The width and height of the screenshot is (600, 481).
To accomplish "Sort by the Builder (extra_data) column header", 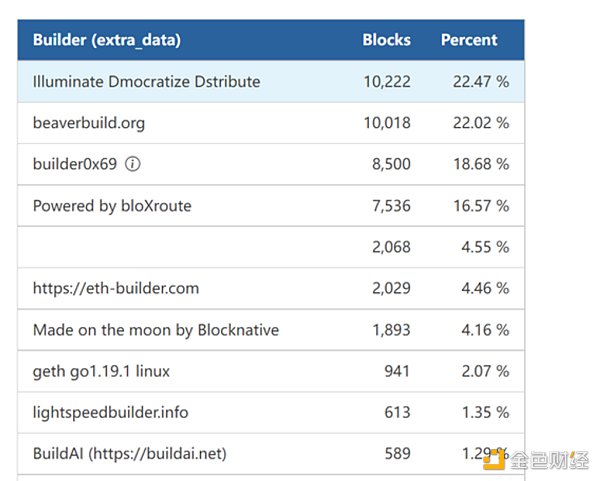I will (x=106, y=41).
